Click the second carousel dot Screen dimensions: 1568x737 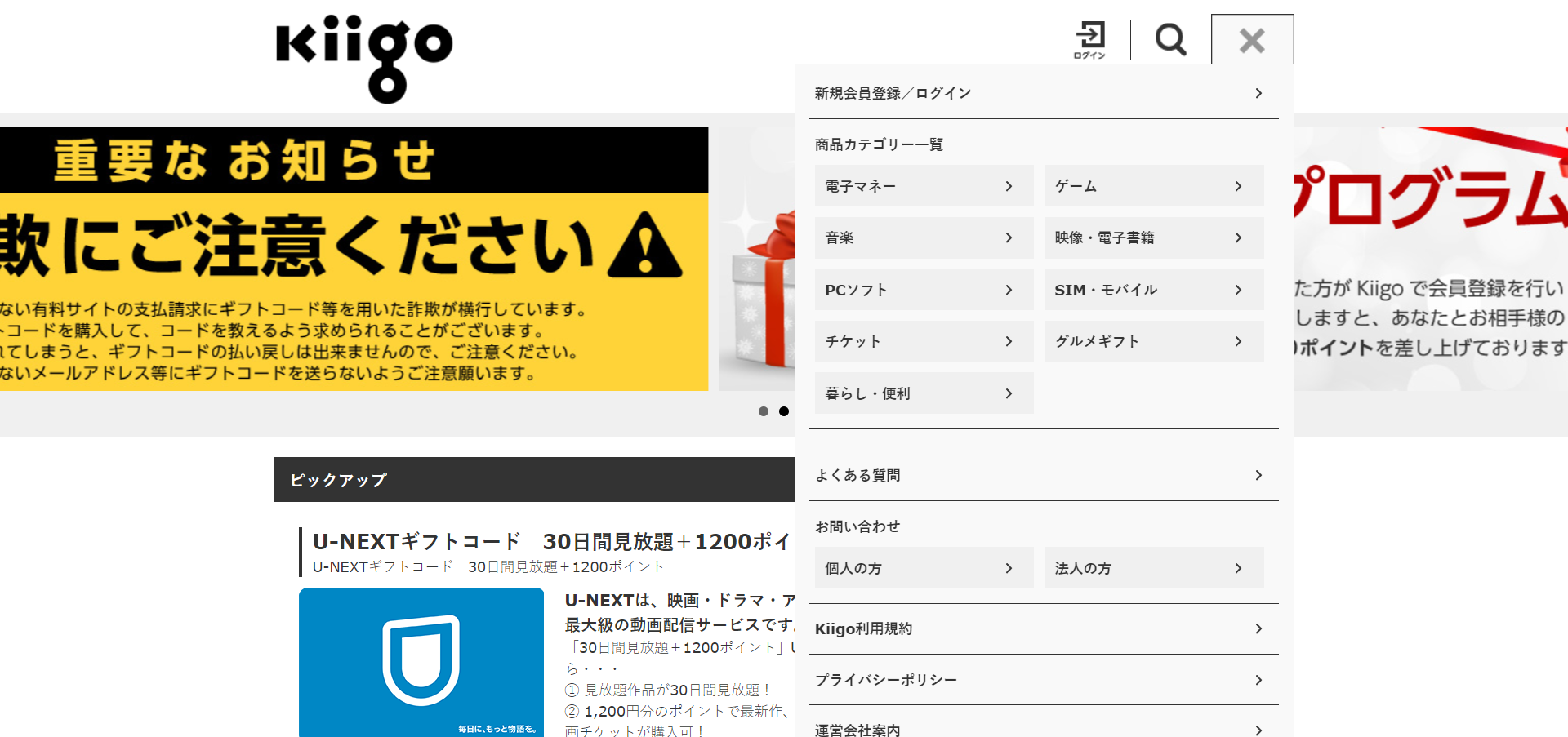tap(784, 411)
